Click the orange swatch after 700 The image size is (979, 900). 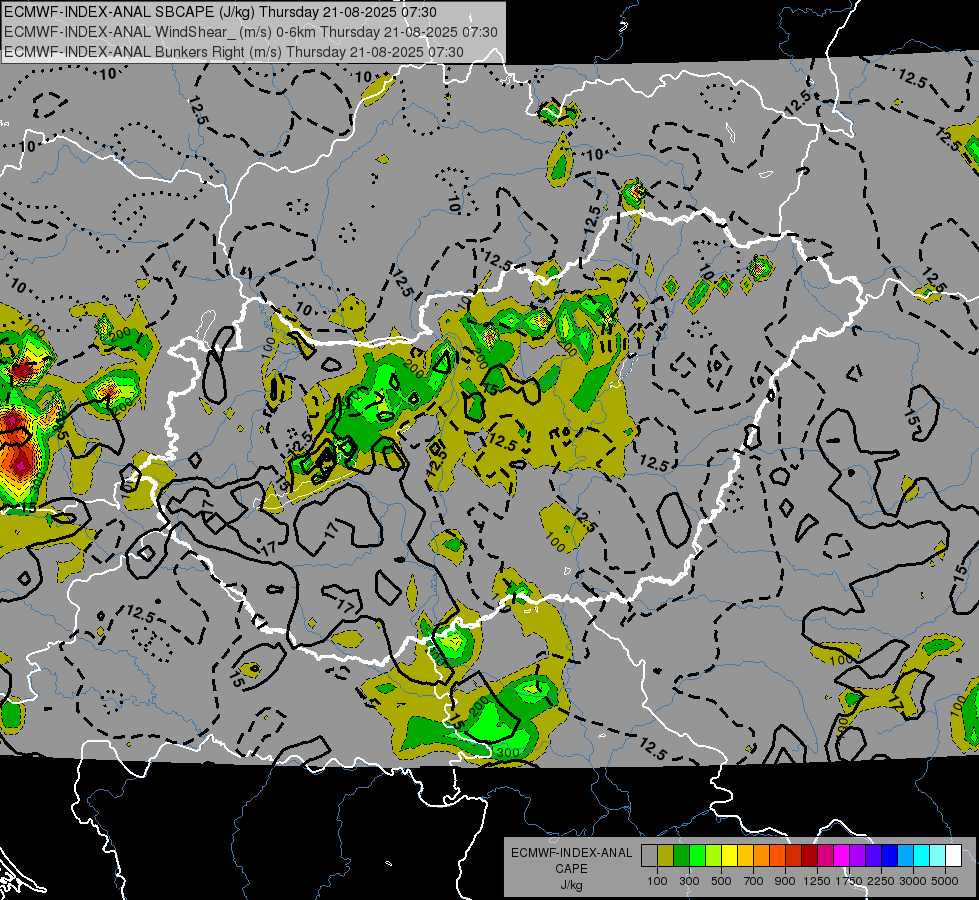(x=762, y=856)
